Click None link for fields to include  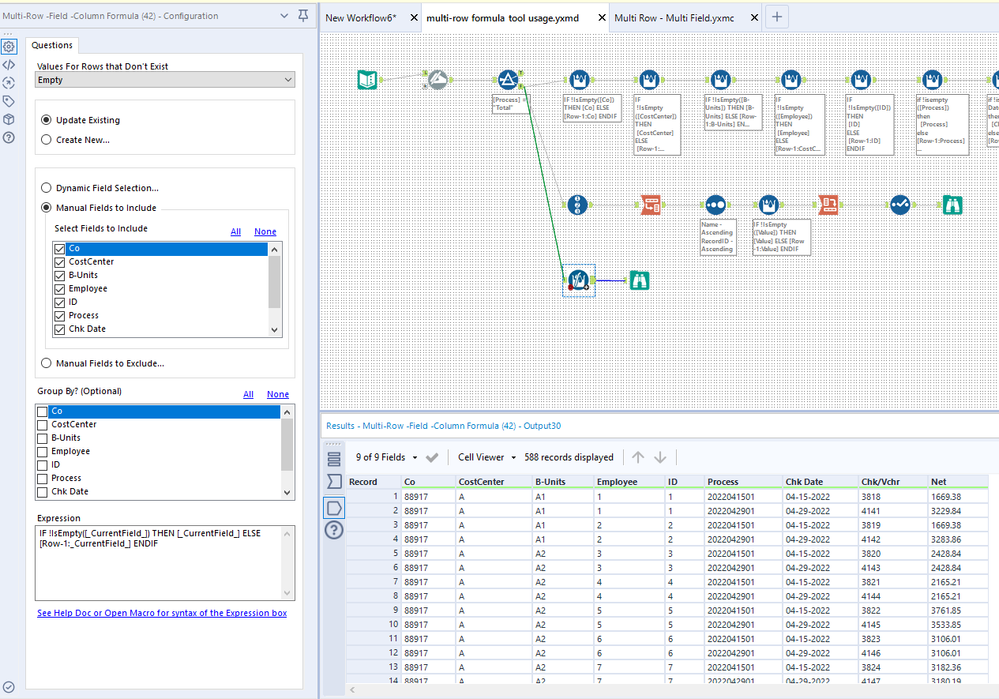pyautogui.click(x=265, y=232)
